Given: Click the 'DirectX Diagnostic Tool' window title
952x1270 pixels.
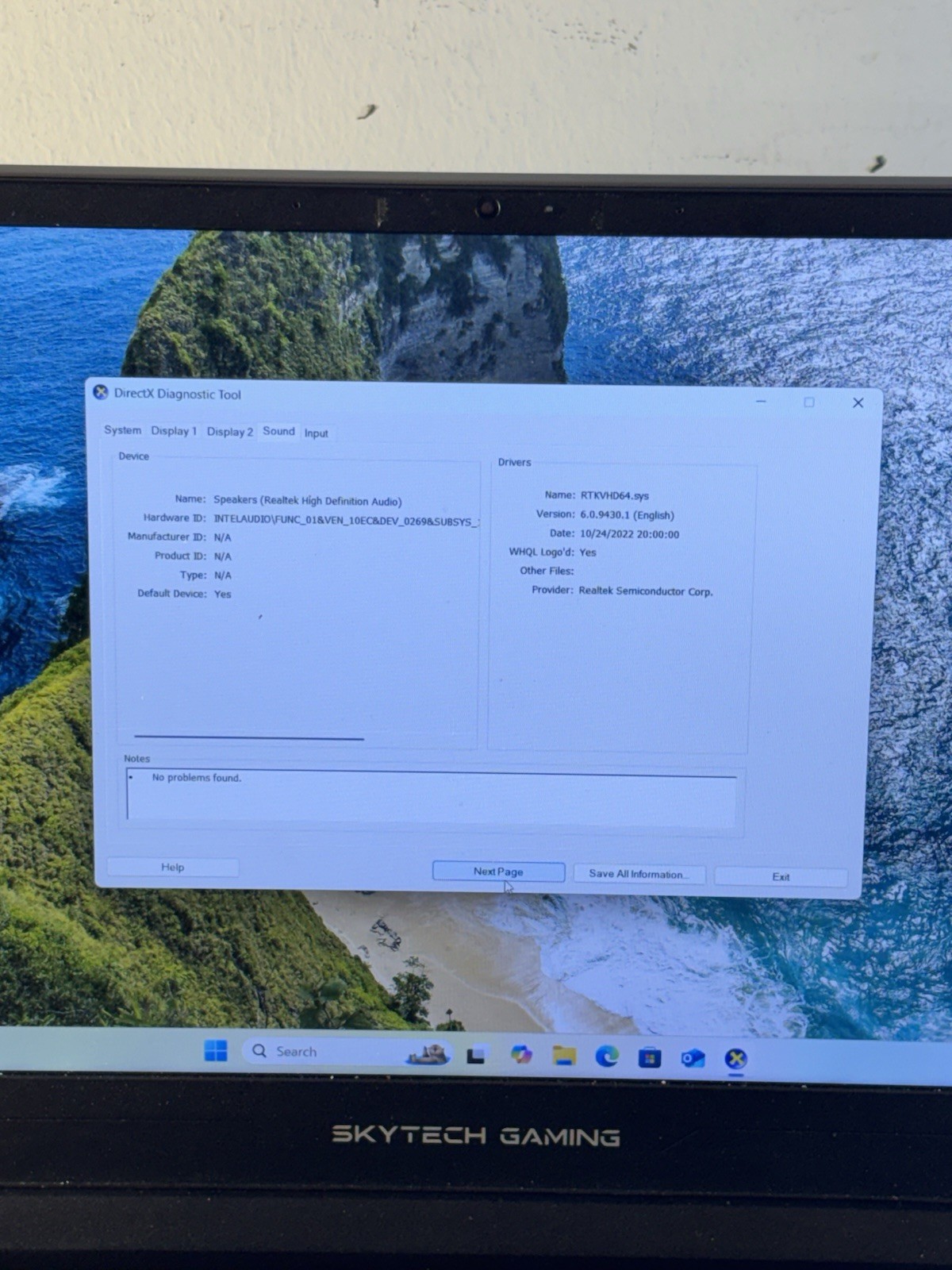Looking at the screenshot, I should pyautogui.click(x=178, y=394).
